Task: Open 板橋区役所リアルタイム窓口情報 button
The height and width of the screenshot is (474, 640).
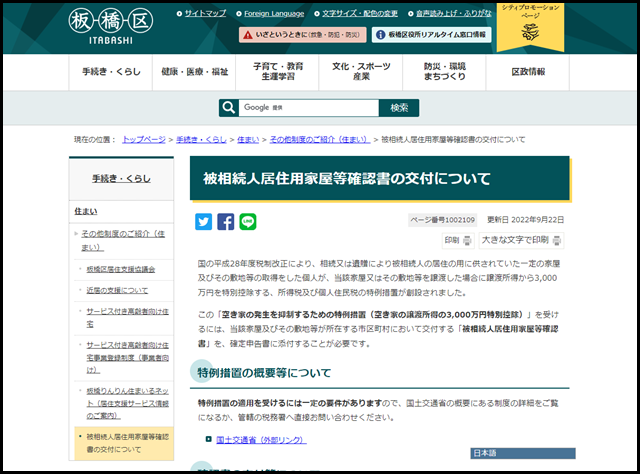Action: [x=431, y=35]
